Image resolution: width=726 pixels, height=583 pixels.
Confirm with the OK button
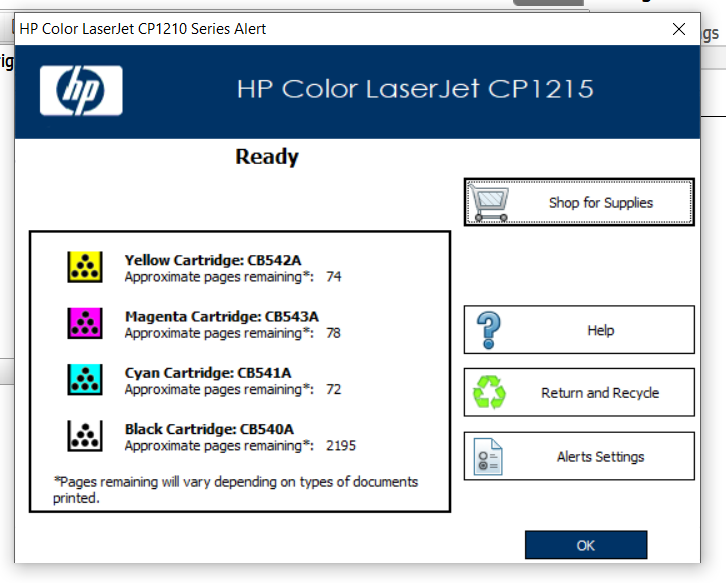586,545
